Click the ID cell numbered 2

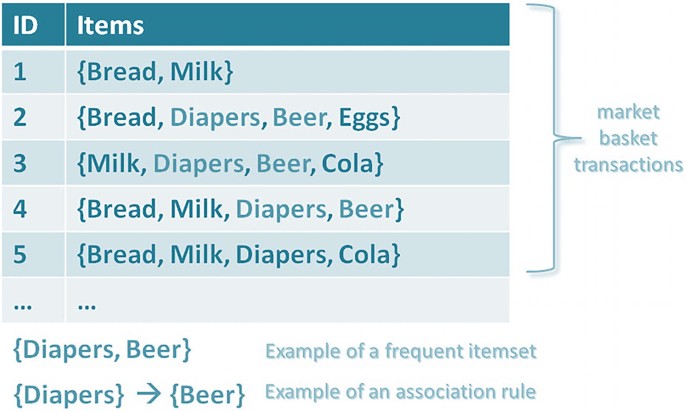[22, 117]
